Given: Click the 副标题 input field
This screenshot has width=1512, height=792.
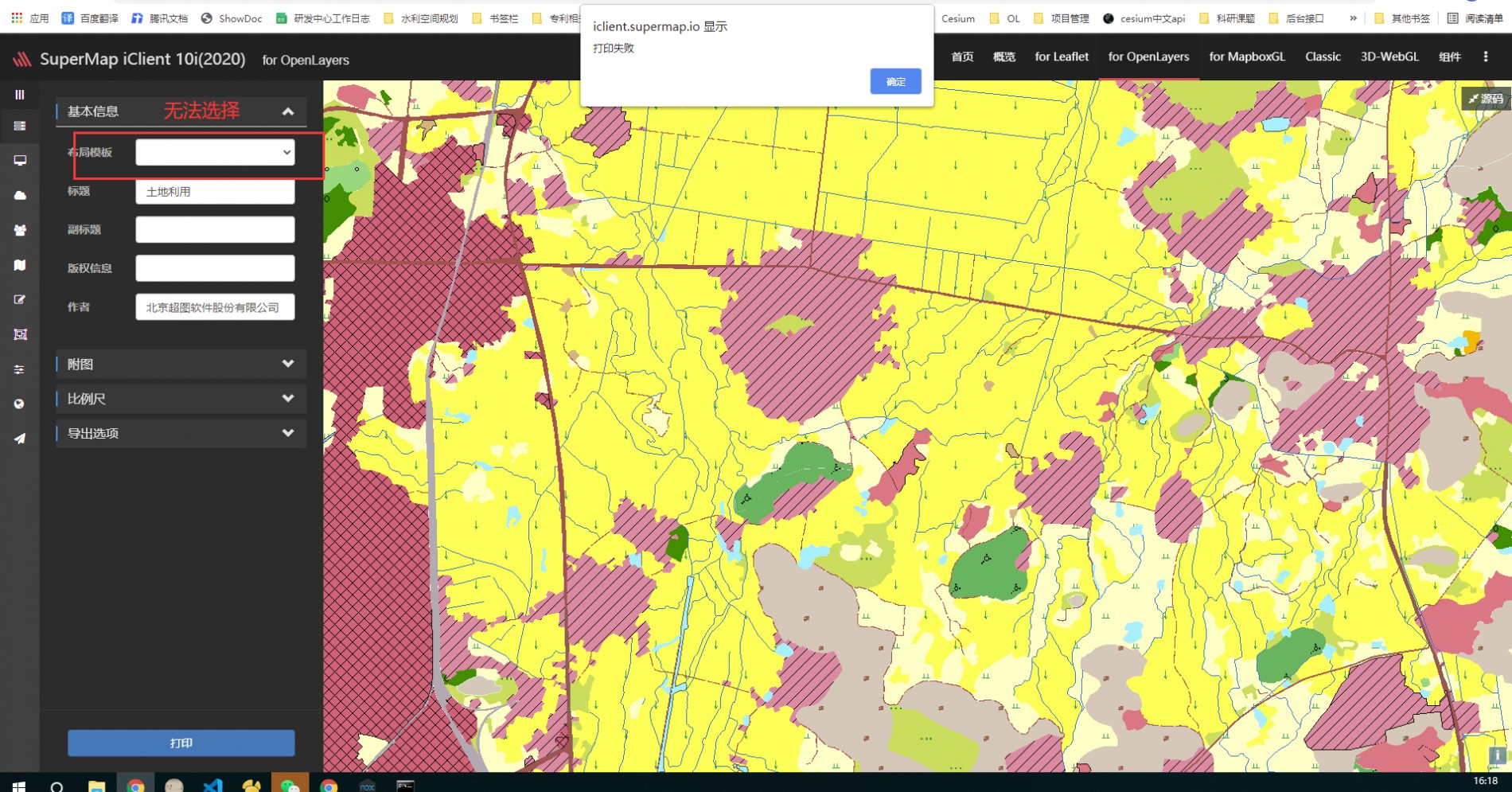Looking at the screenshot, I should (215, 229).
